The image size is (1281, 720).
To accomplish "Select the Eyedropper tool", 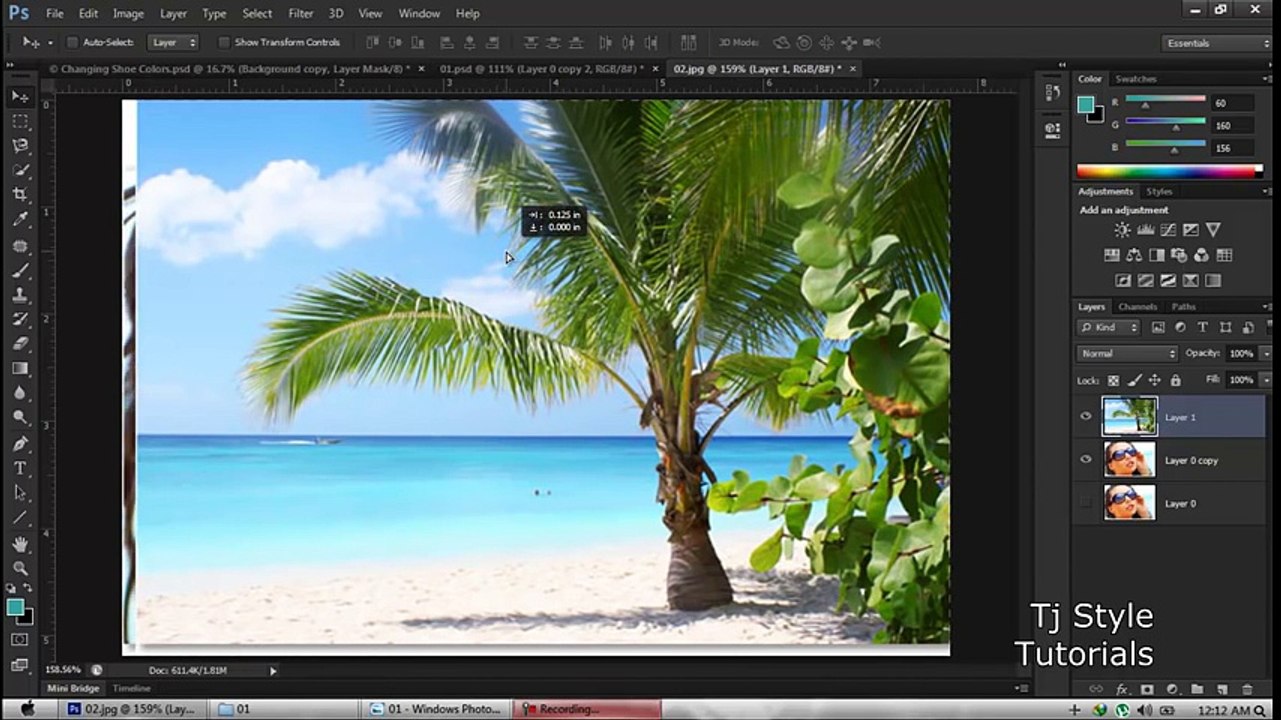I will pyautogui.click(x=20, y=220).
